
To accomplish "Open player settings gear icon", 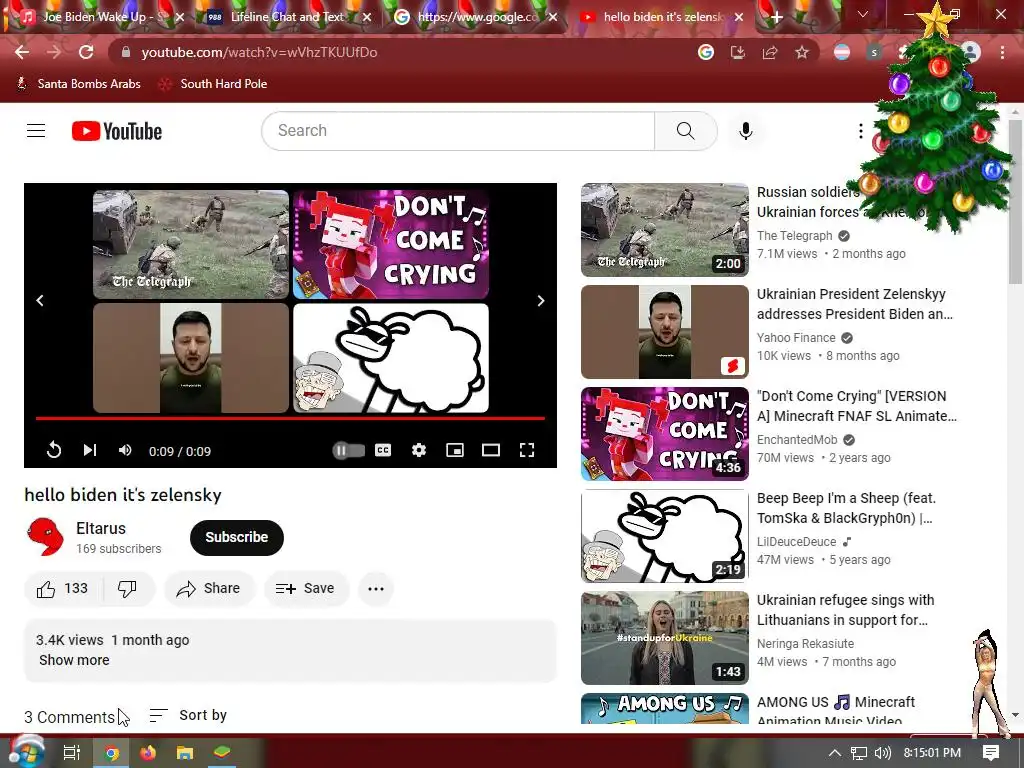I will tap(419, 450).
